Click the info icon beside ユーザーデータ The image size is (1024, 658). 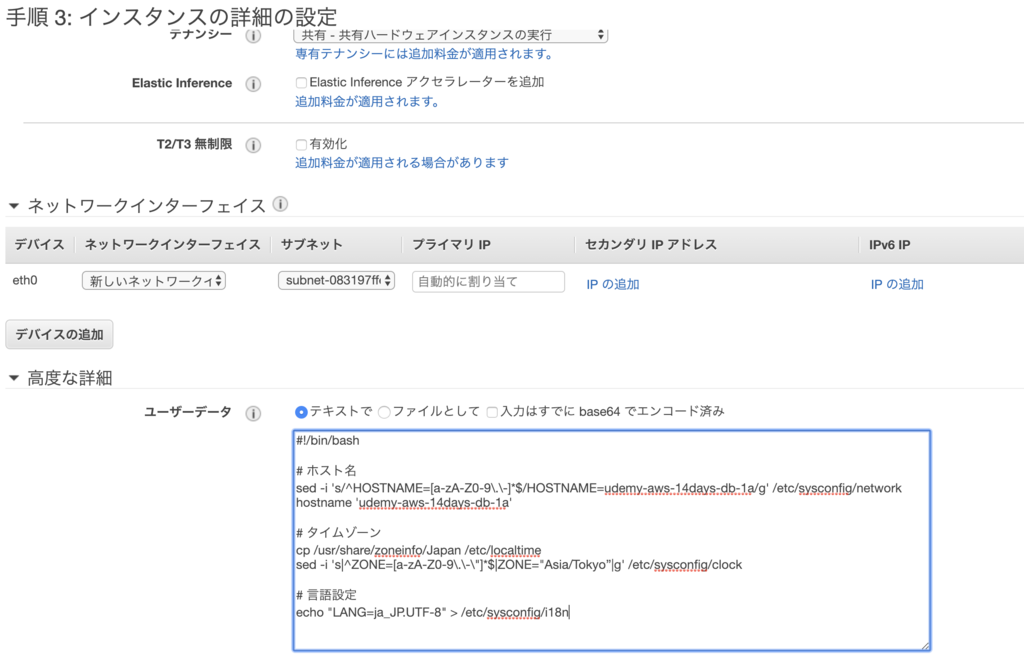click(253, 412)
